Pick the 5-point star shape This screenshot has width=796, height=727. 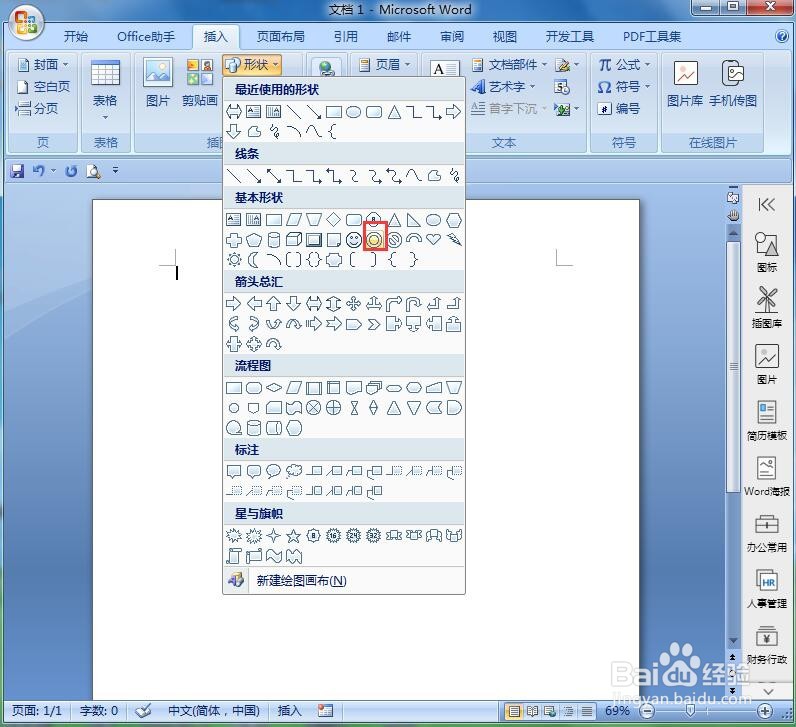pyautogui.click(x=293, y=535)
